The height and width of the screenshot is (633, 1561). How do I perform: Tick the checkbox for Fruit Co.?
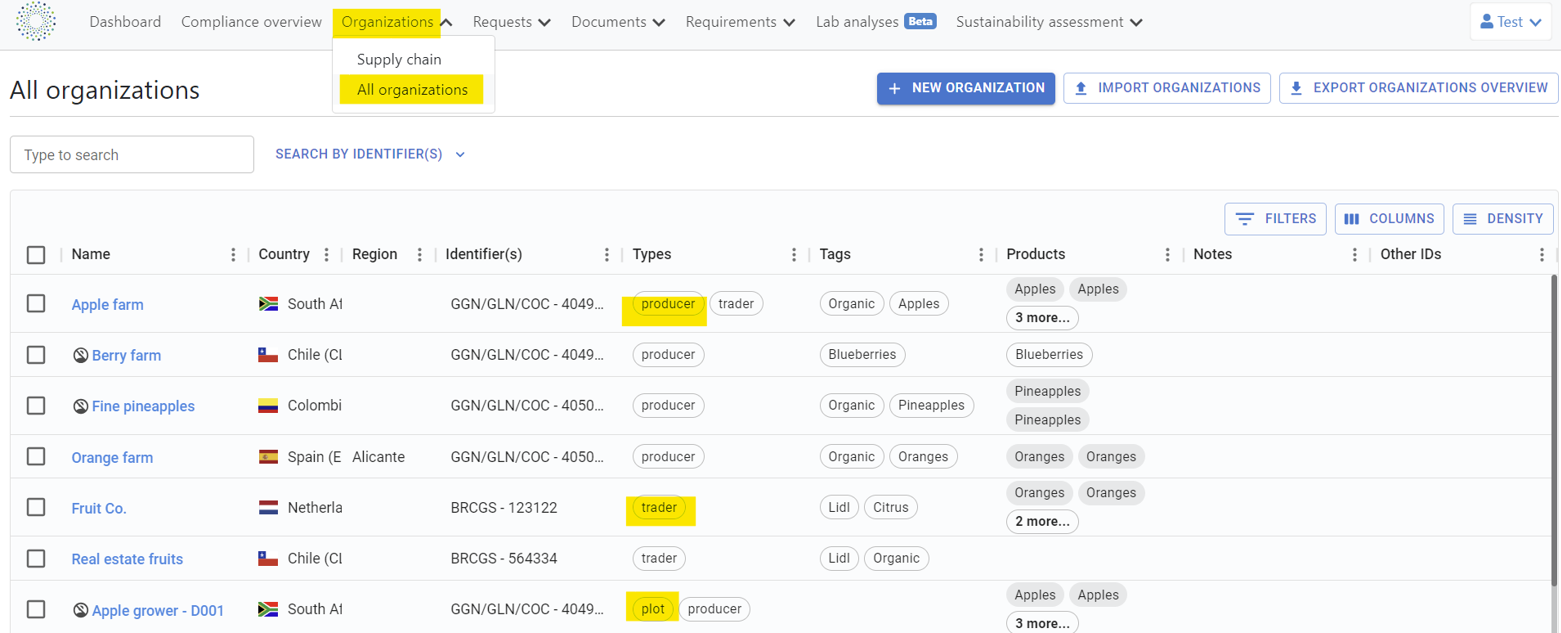tap(36, 507)
